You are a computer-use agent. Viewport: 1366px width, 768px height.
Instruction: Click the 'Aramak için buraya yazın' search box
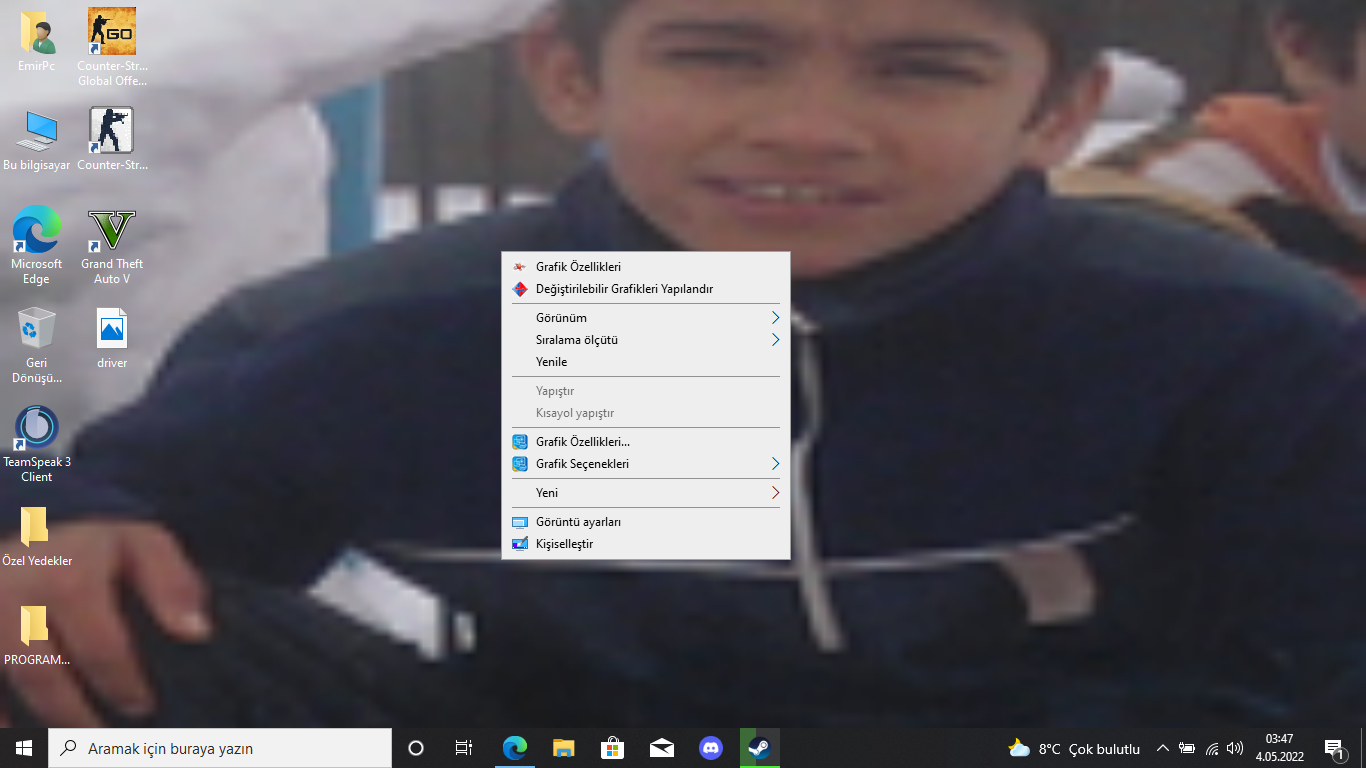tap(220, 748)
